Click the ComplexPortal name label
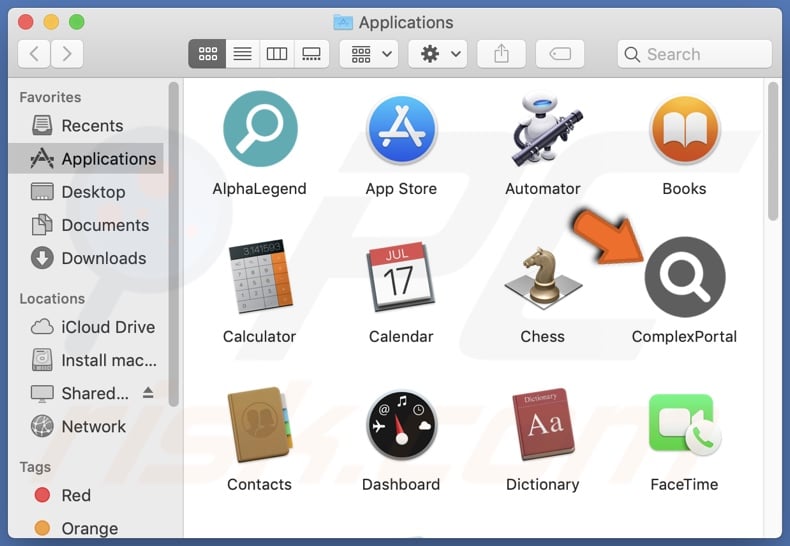 click(x=684, y=336)
